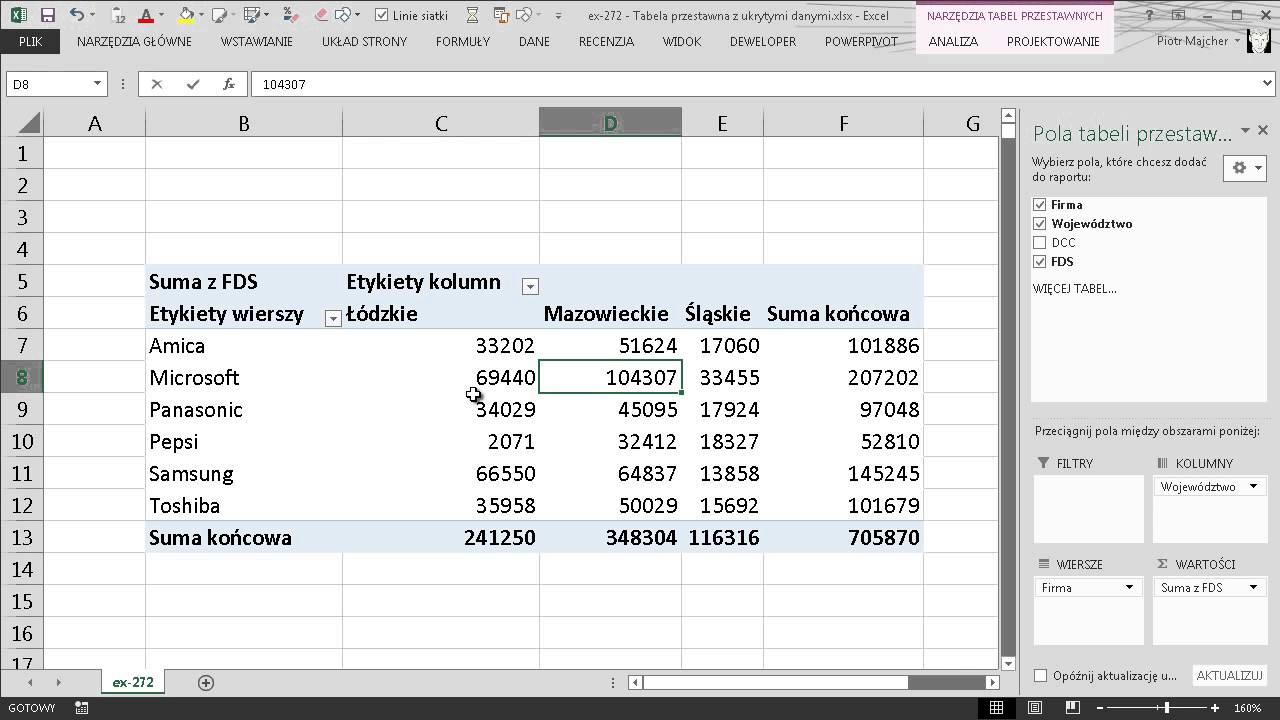The width and height of the screenshot is (1280, 720).
Task: Uncheck the FDS field checkbox
Action: [x=1040, y=261]
